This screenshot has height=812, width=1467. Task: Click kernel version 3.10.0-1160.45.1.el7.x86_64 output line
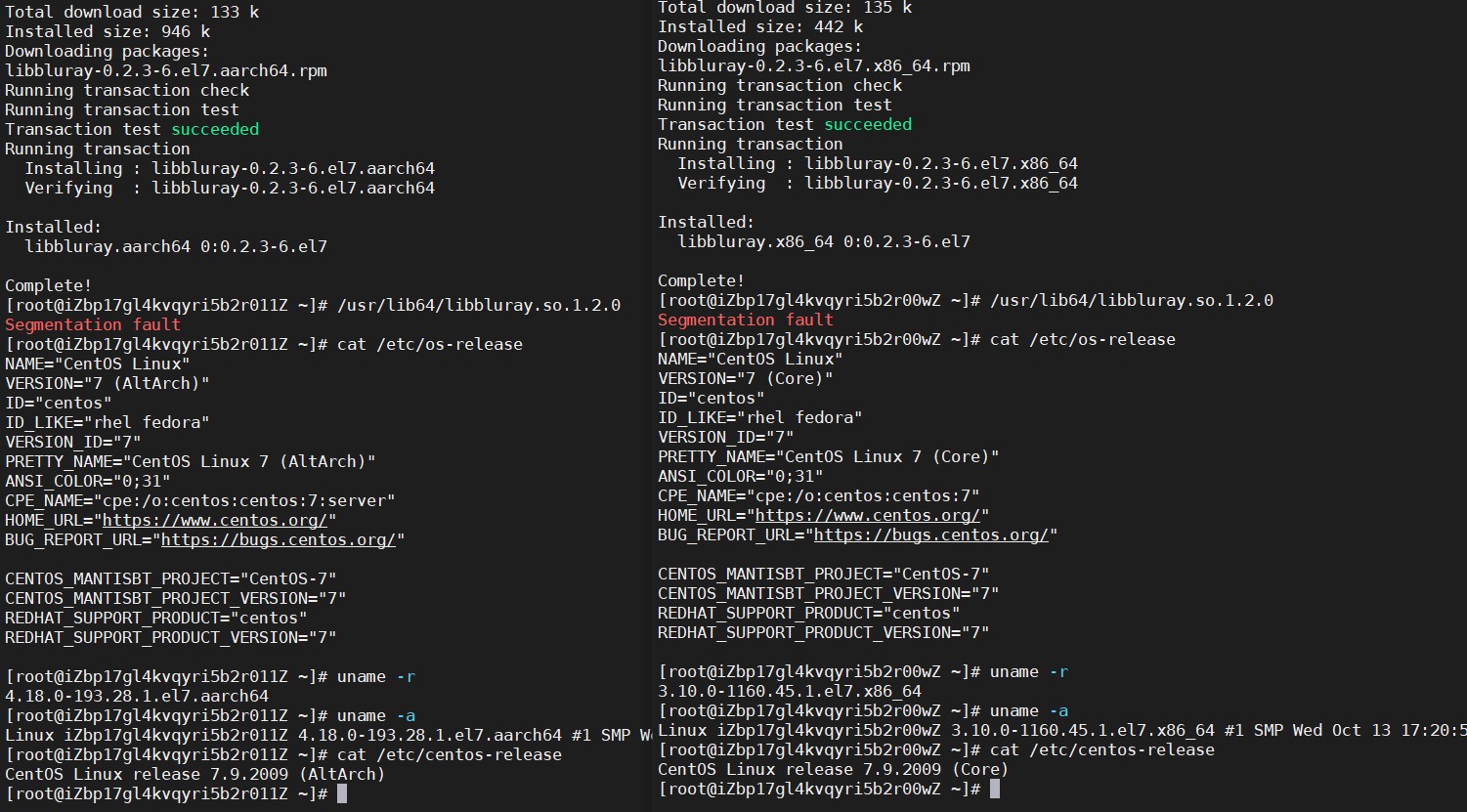[x=790, y=691]
